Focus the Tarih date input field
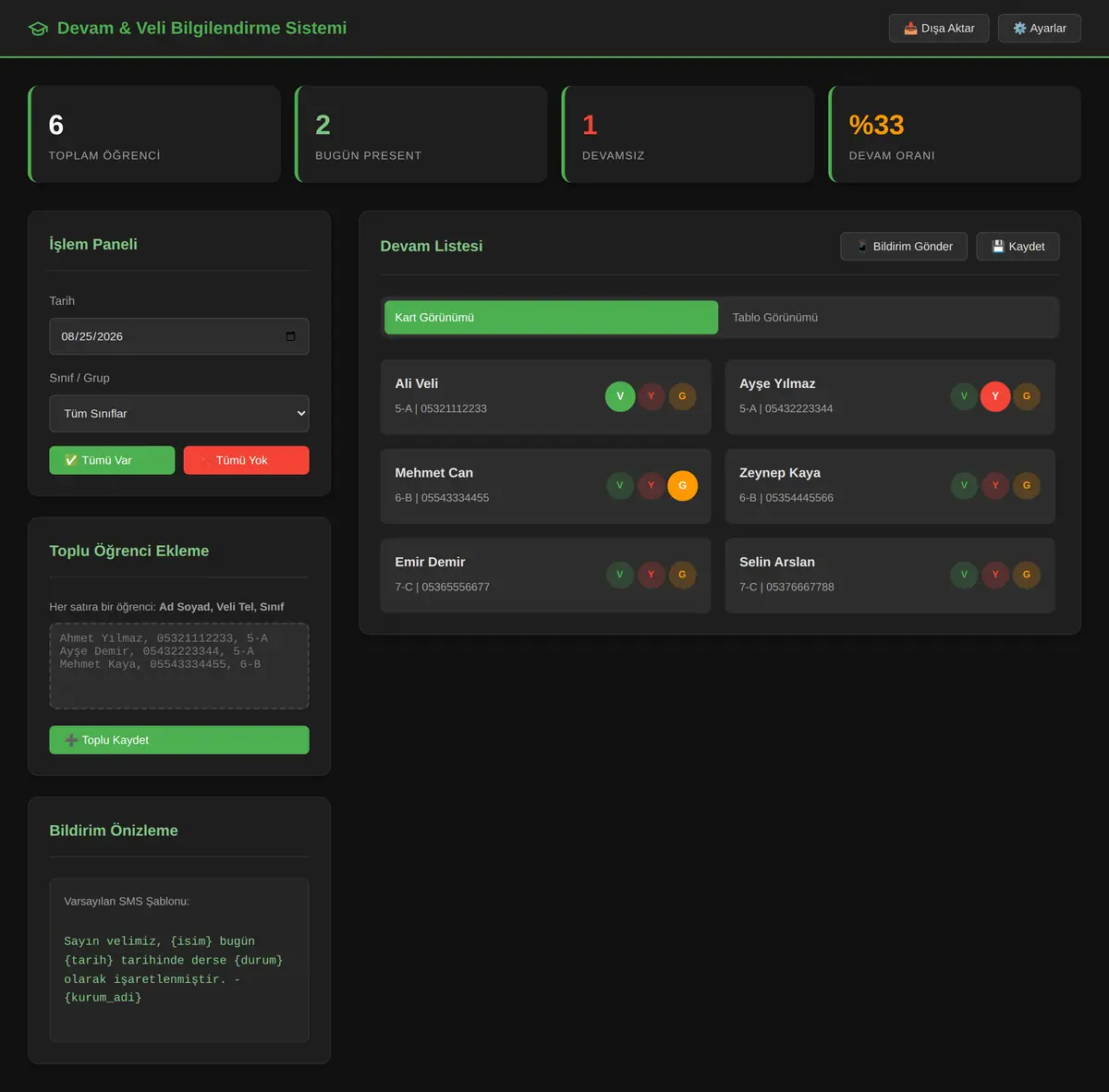Screen dimensions: 1109x1092 coord(179,336)
